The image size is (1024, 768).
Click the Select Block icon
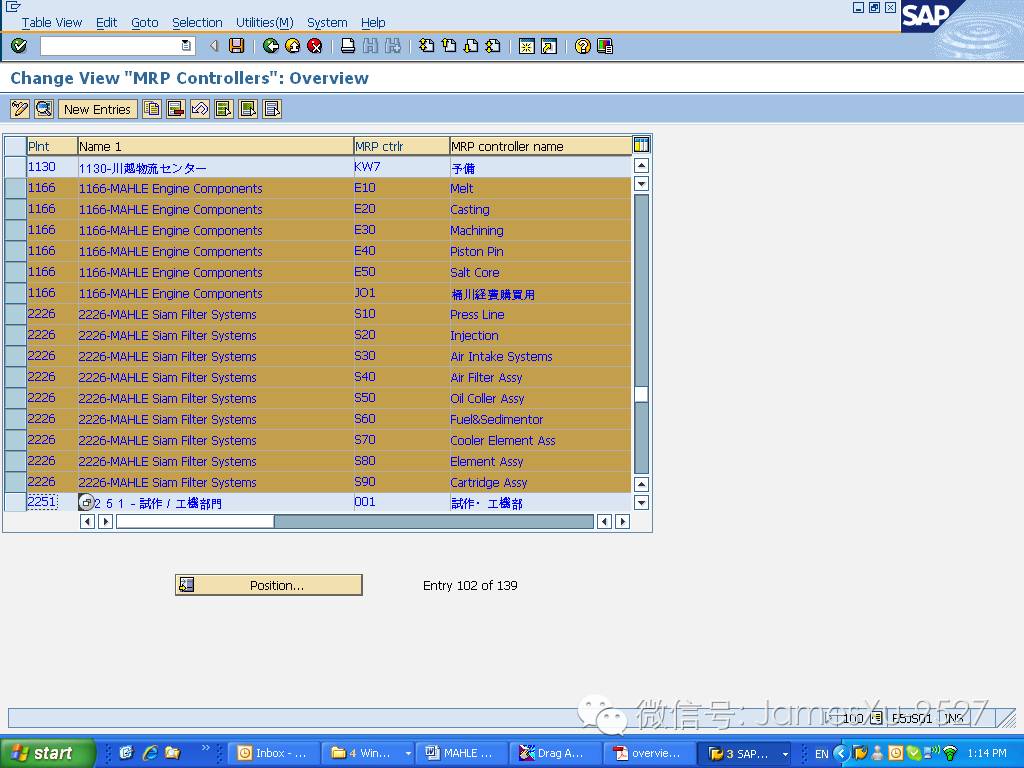[248, 109]
